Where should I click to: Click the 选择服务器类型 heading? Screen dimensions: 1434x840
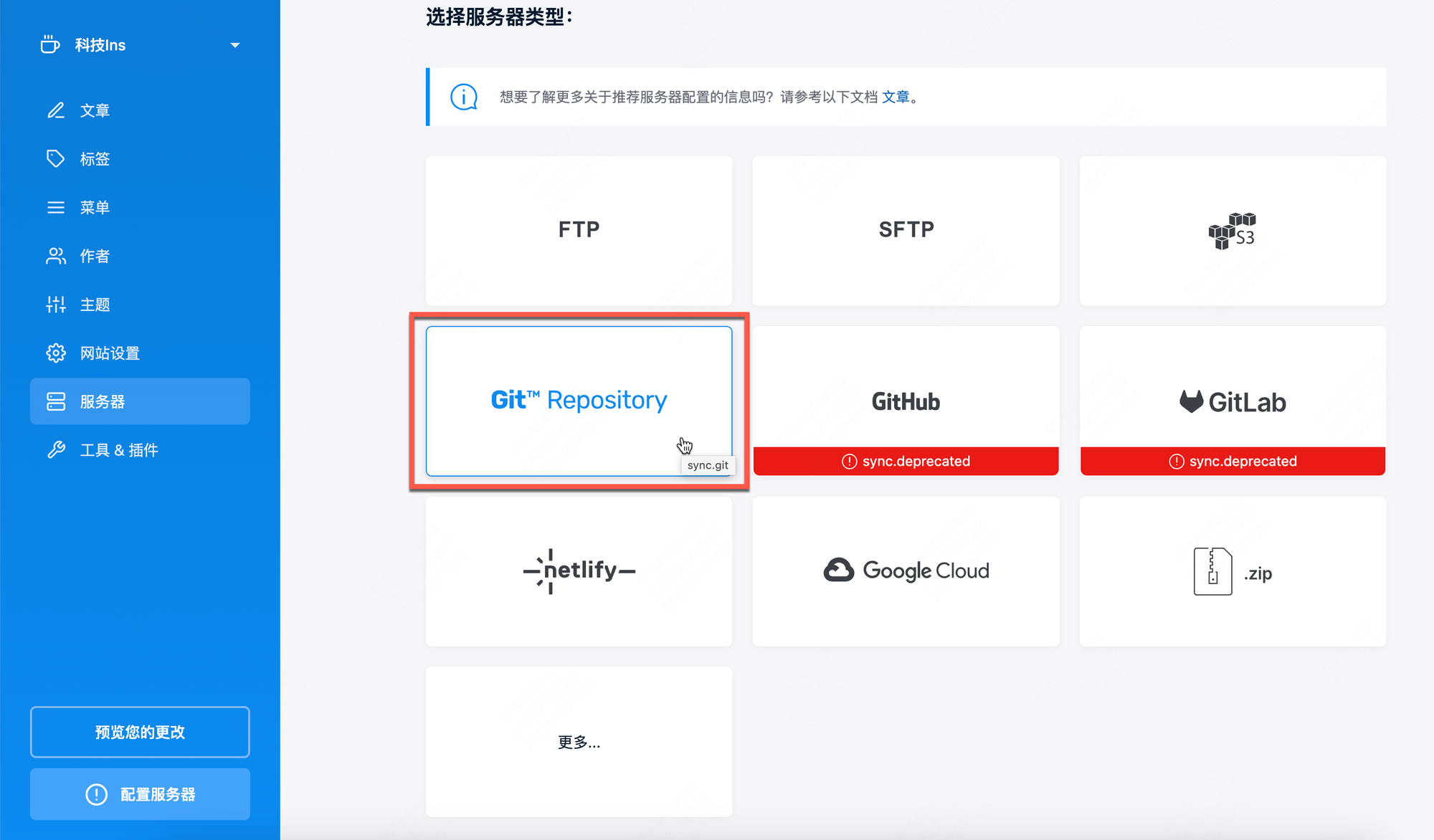pyautogui.click(x=499, y=16)
